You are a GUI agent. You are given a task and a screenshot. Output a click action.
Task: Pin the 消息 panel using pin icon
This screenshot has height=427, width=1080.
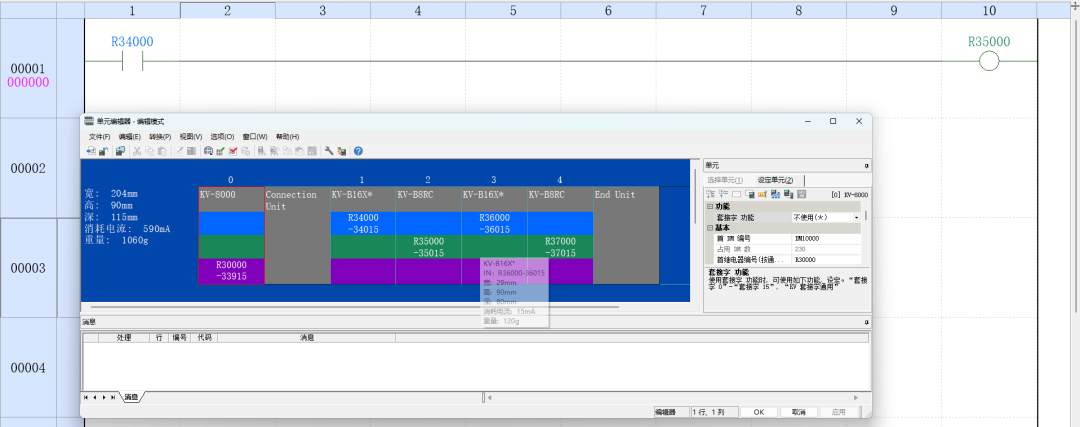point(866,322)
